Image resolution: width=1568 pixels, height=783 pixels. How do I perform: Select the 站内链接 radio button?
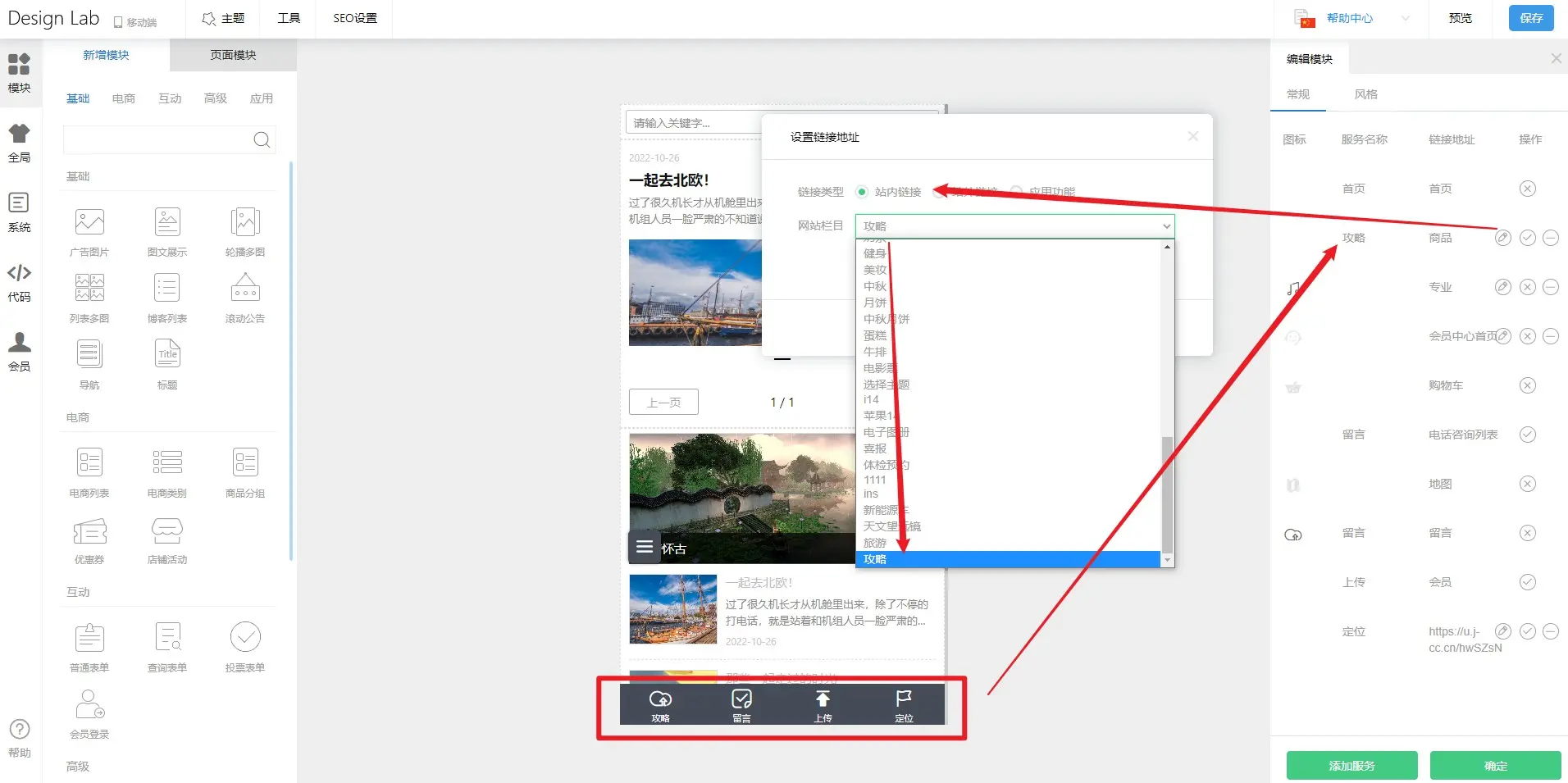pos(861,192)
